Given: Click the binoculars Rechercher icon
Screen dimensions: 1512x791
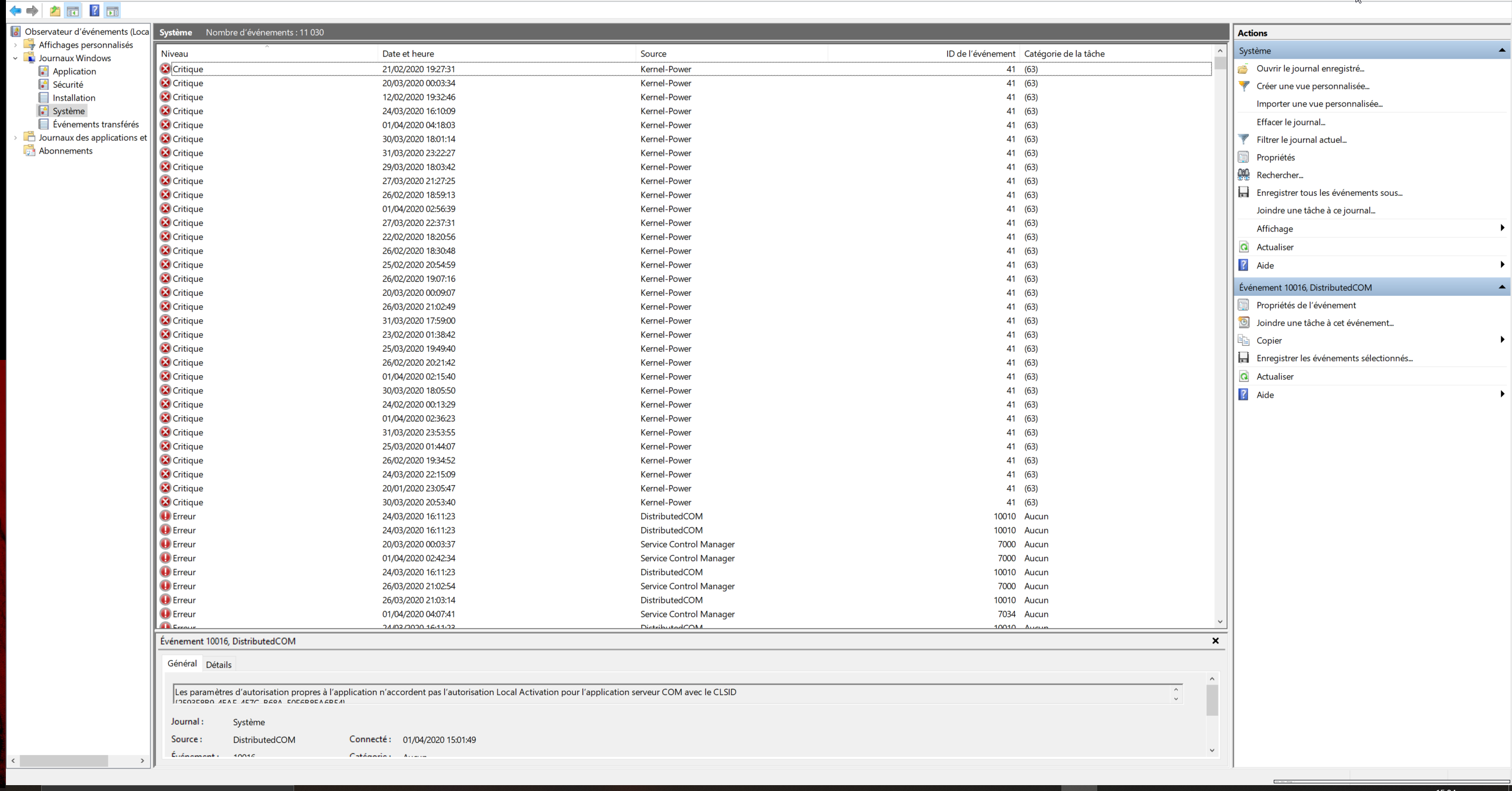Looking at the screenshot, I should pos(1244,175).
